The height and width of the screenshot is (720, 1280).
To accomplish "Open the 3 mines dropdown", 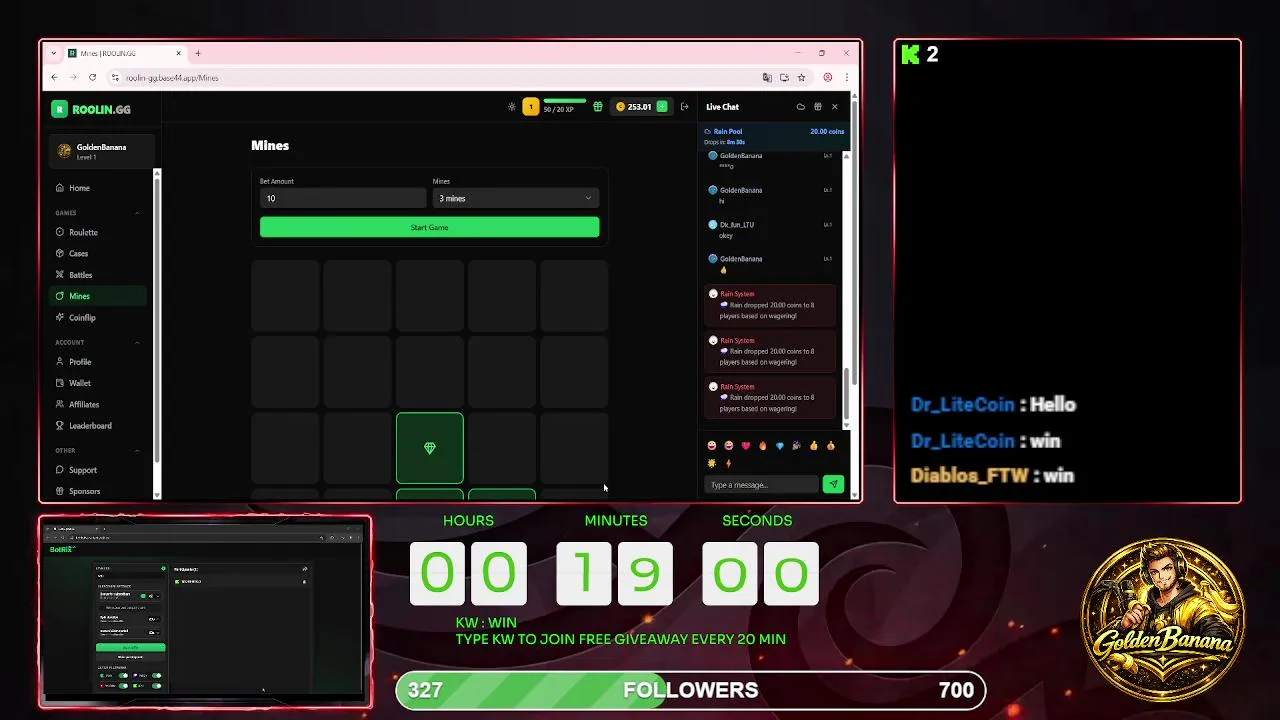I will [x=515, y=198].
